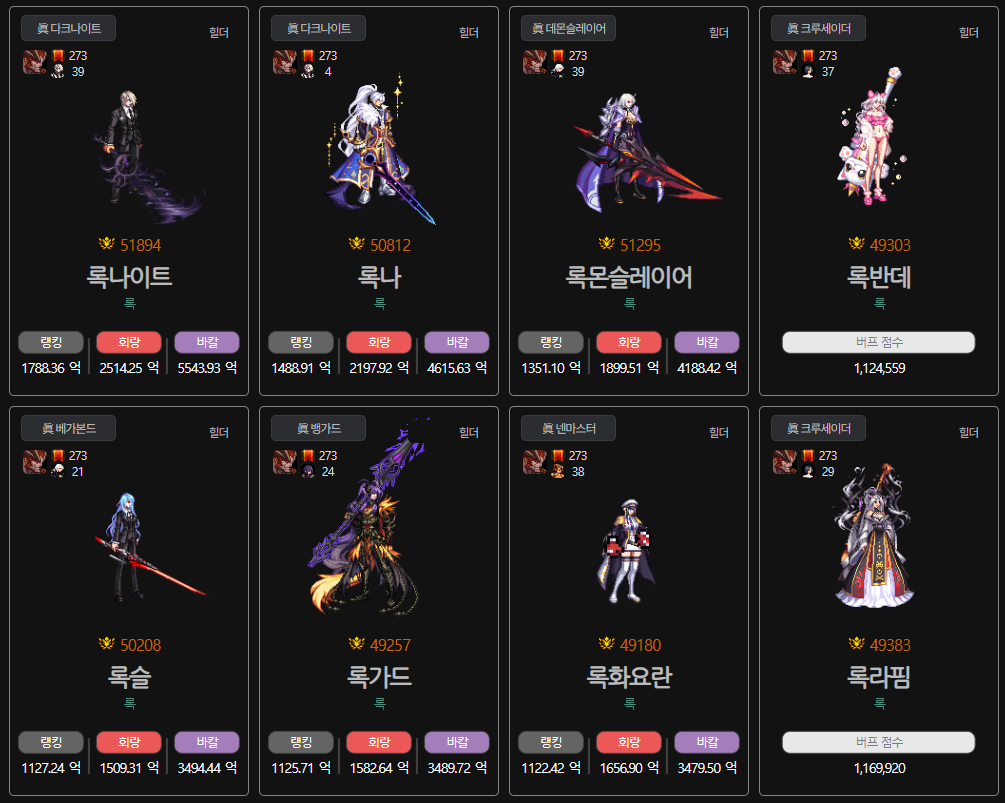The height and width of the screenshot is (803, 1005).
Task: Click the crown icon beside 49257
Action: coord(356,643)
